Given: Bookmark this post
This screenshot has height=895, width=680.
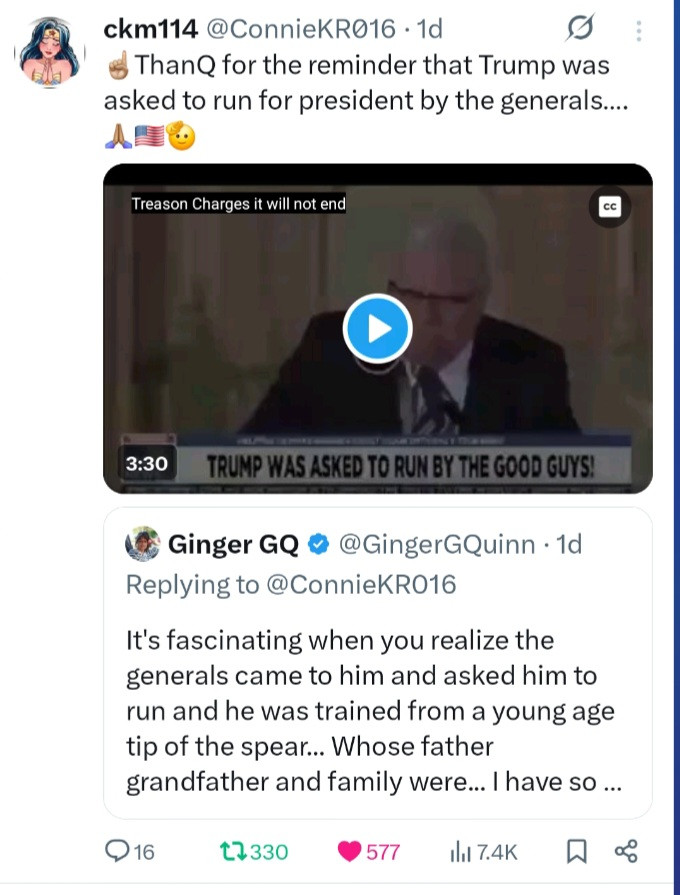Looking at the screenshot, I should pos(577,851).
